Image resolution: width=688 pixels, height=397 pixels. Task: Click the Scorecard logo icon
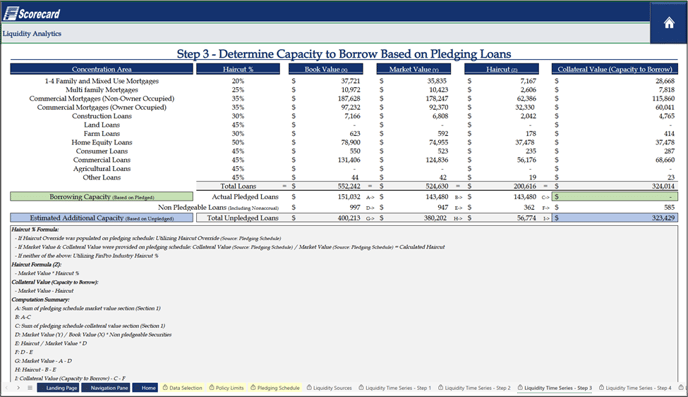point(11,14)
